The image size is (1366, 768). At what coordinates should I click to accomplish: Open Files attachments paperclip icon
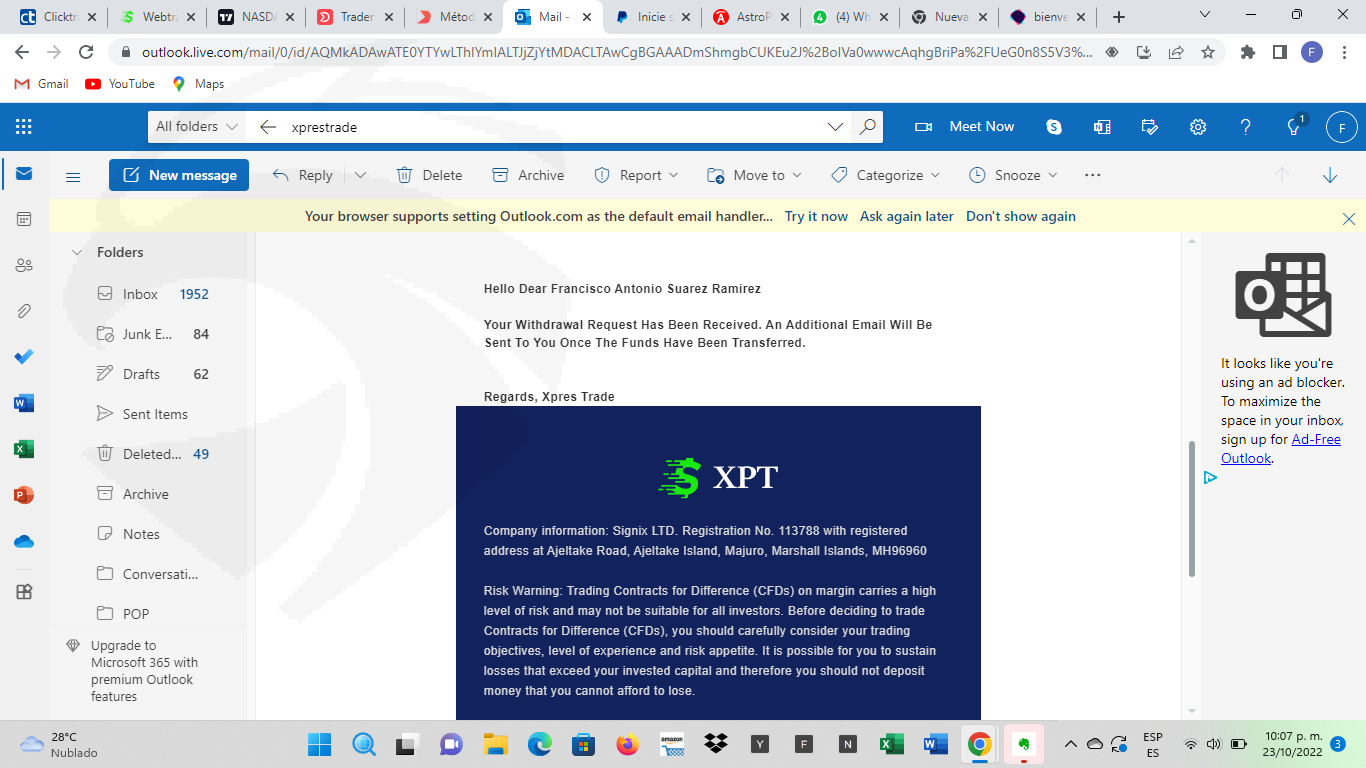[x=24, y=311]
